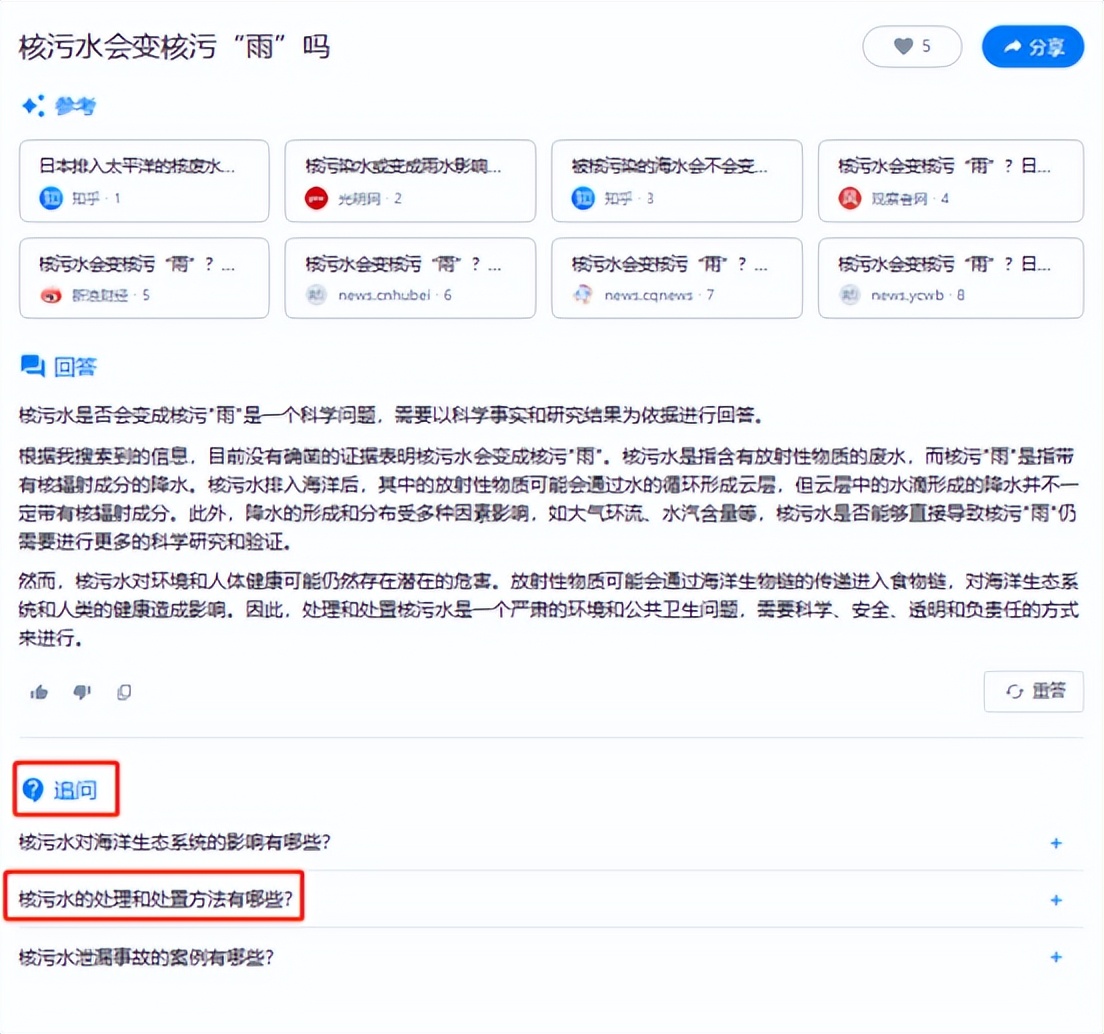The height and width of the screenshot is (1034, 1104).
Task: Click the 知乎 source icon on reference 1
Action: click(x=49, y=198)
